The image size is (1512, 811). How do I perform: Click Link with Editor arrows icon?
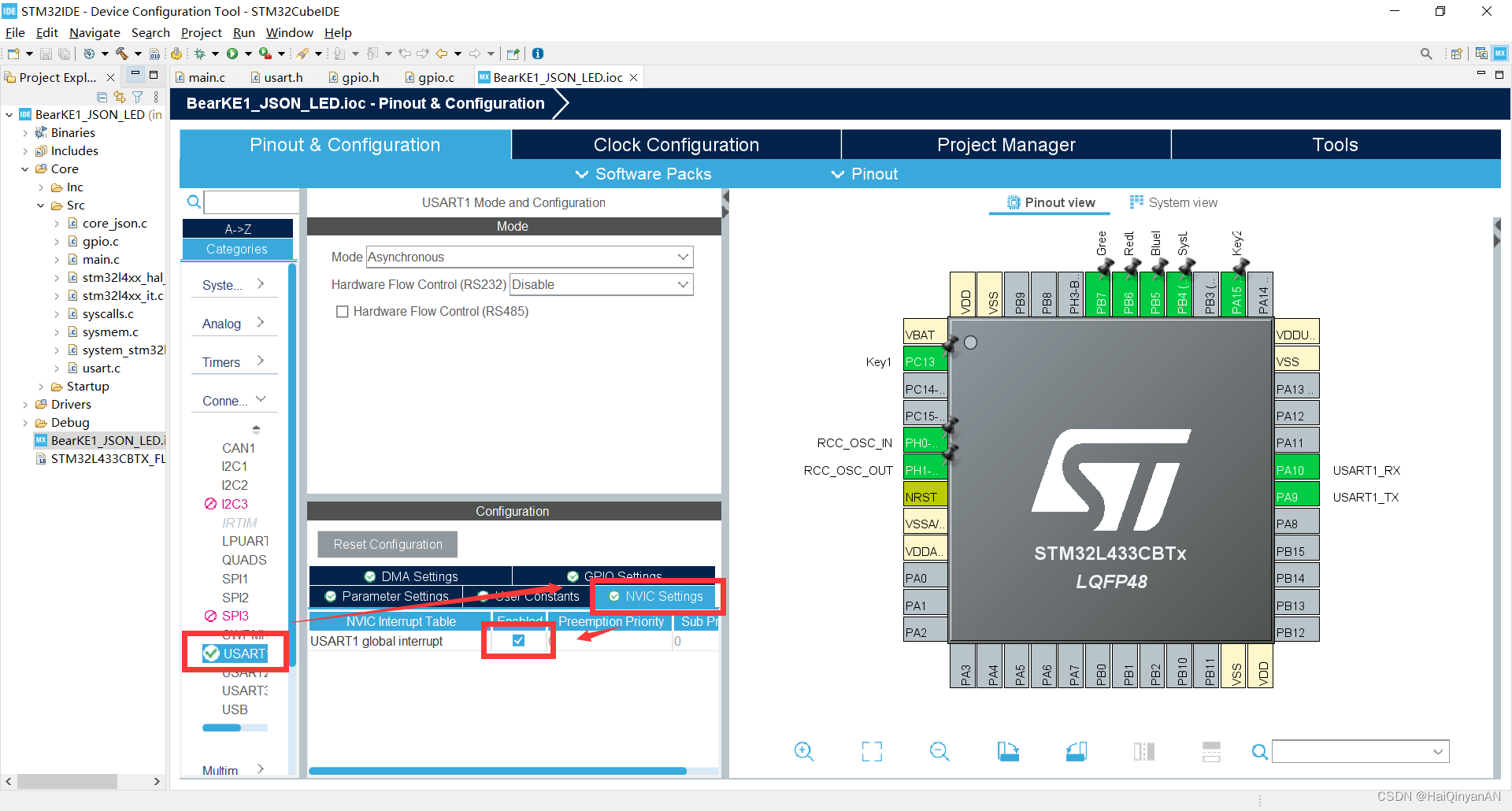click(x=120, y=97)
